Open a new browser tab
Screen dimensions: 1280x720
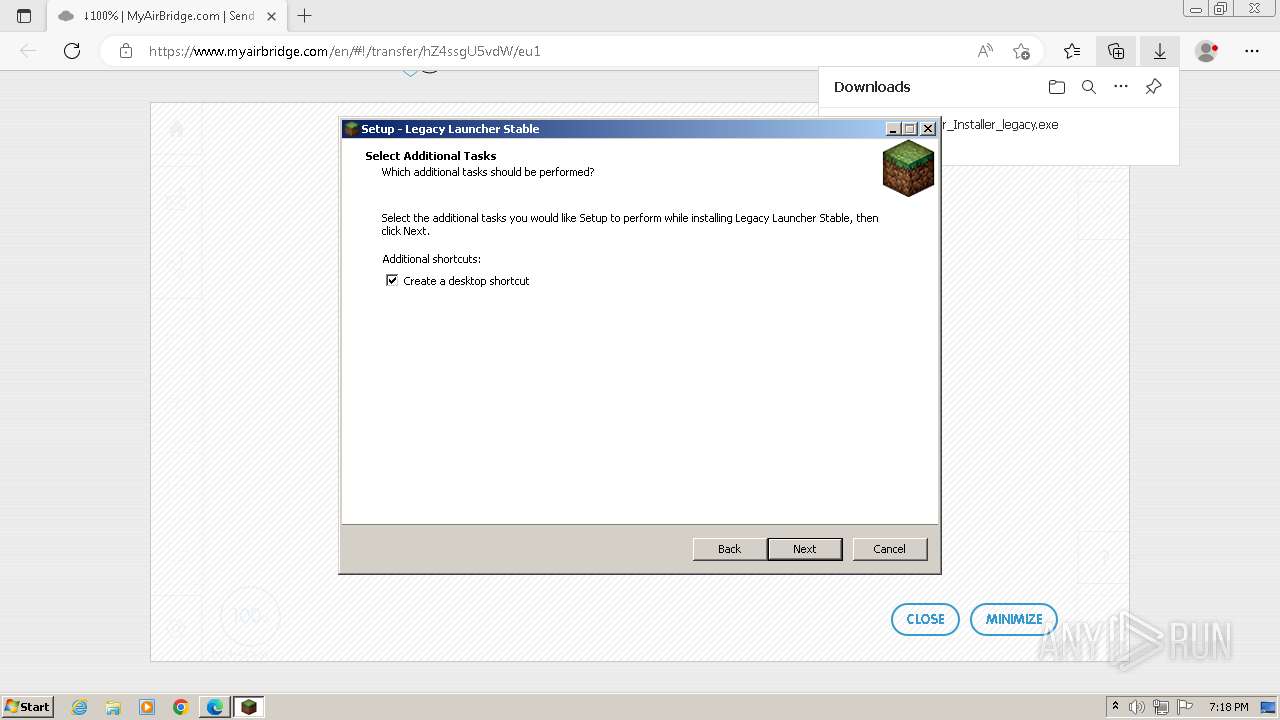[x=305, y=16]
